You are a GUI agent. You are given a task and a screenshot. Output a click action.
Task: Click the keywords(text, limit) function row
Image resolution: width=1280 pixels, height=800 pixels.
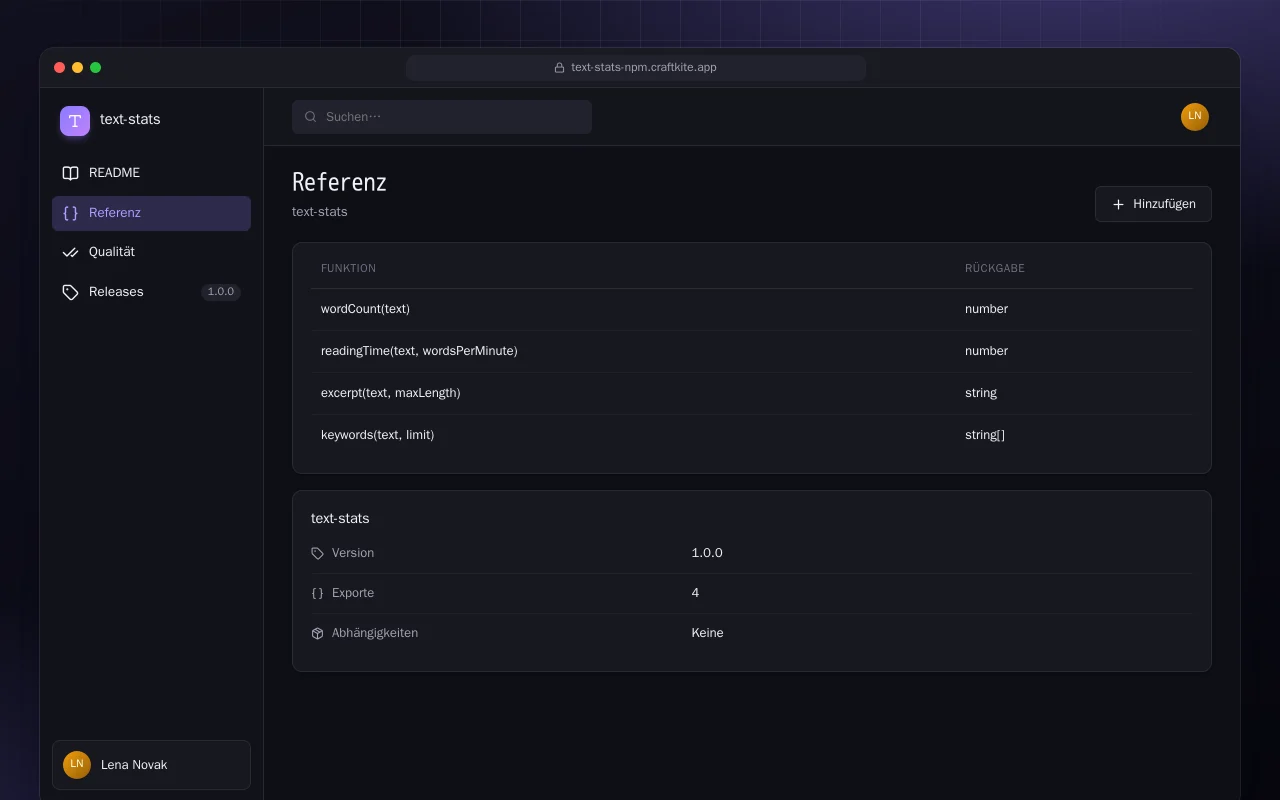(752, 435)
